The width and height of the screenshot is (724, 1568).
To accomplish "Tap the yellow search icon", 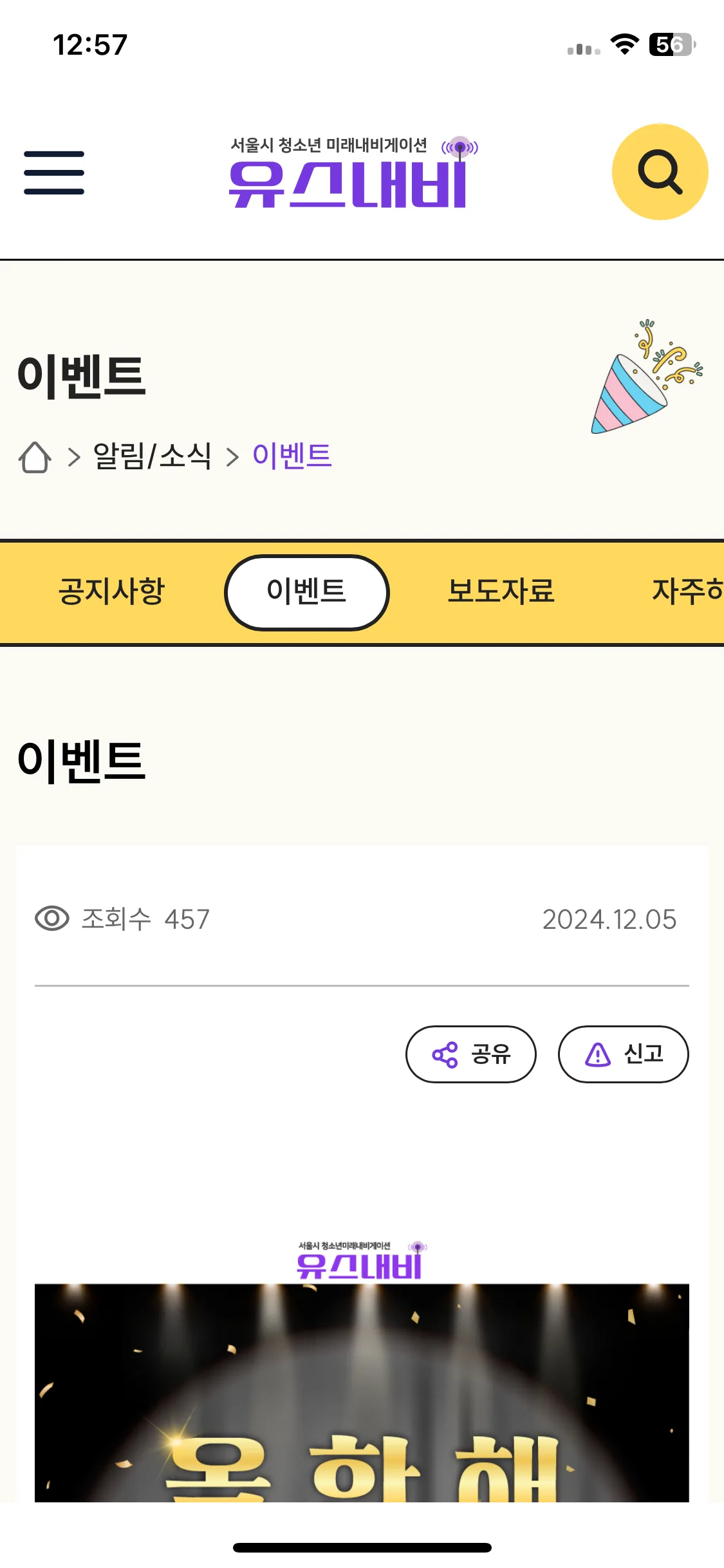I will tap(660, 172).
